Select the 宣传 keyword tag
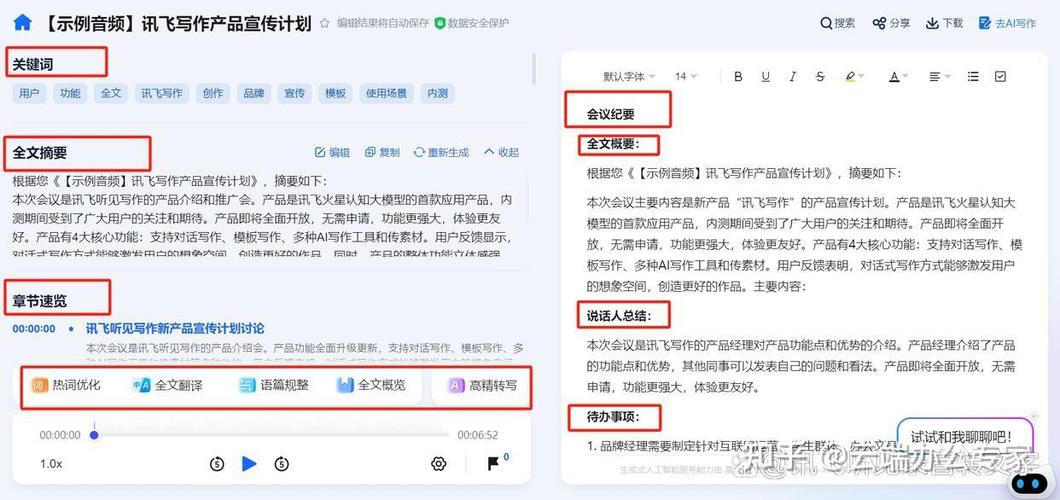This screenshot has width=1060, height=500. click(294, 93)
